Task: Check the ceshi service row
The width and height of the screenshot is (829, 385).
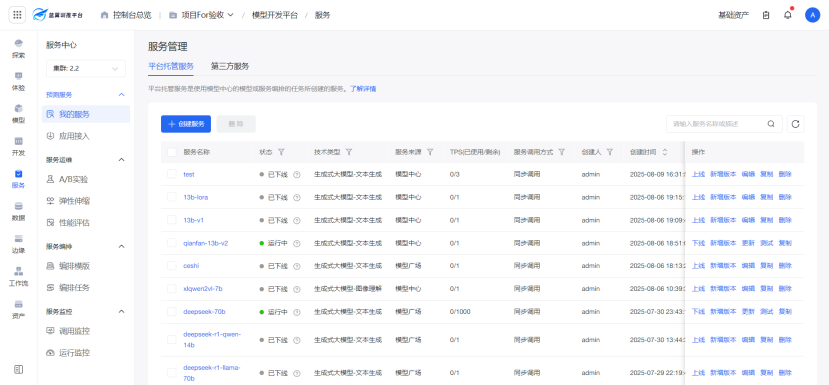Action: pos(171,265)
